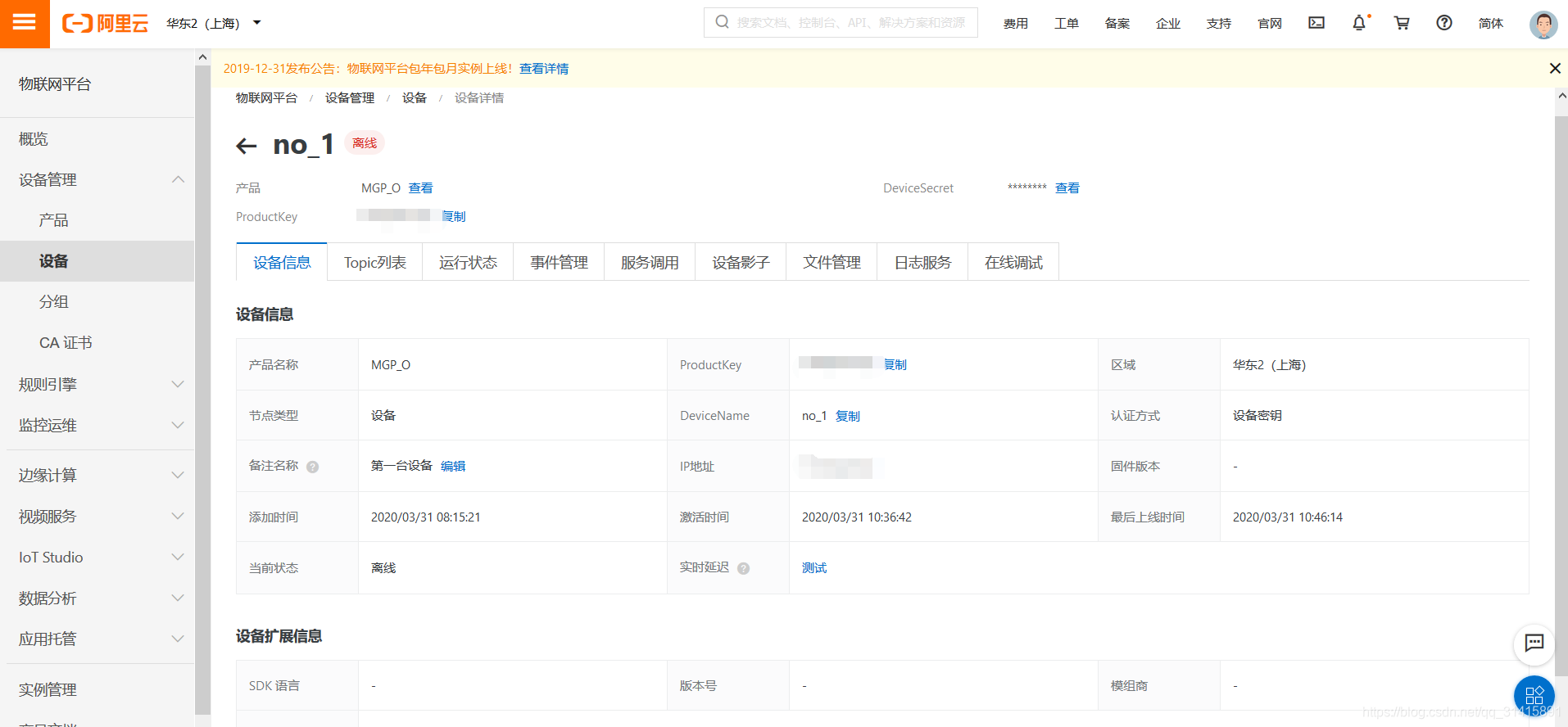Expand the 规则引擎 sidebar section
1568x727 pixels.
pos(178,384)
